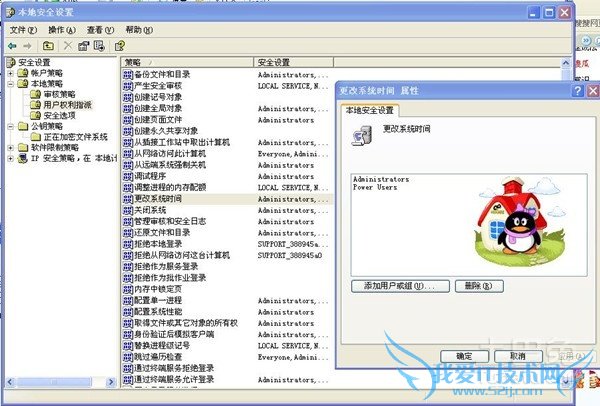
Task: Select the 备份文件和目录 policy row
Action: (x=227, y=75)
